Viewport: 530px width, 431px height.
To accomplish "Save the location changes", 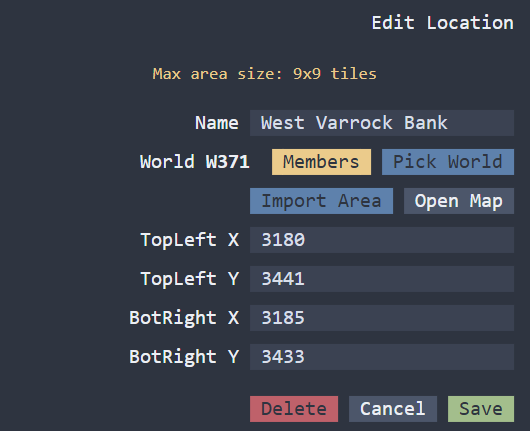I will pos(481,409).
